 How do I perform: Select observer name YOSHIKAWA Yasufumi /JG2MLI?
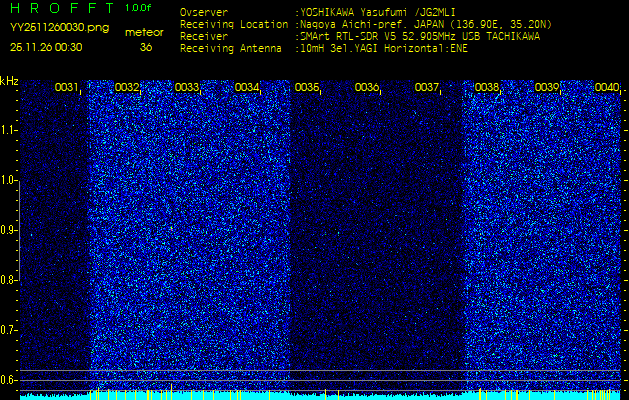(x=378, y=12)
